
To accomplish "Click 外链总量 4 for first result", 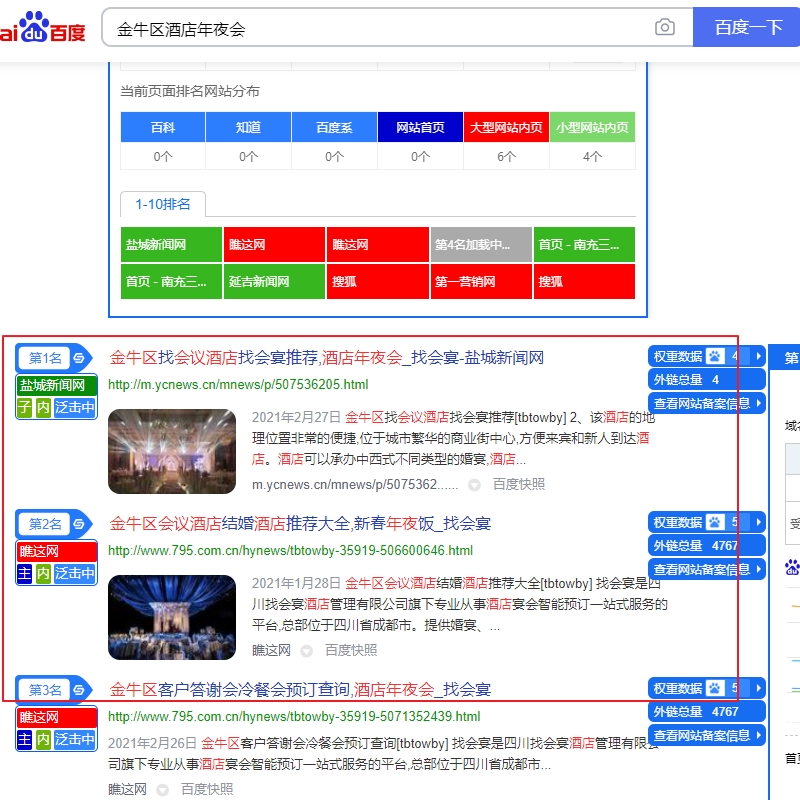I will tap(707, 380).
